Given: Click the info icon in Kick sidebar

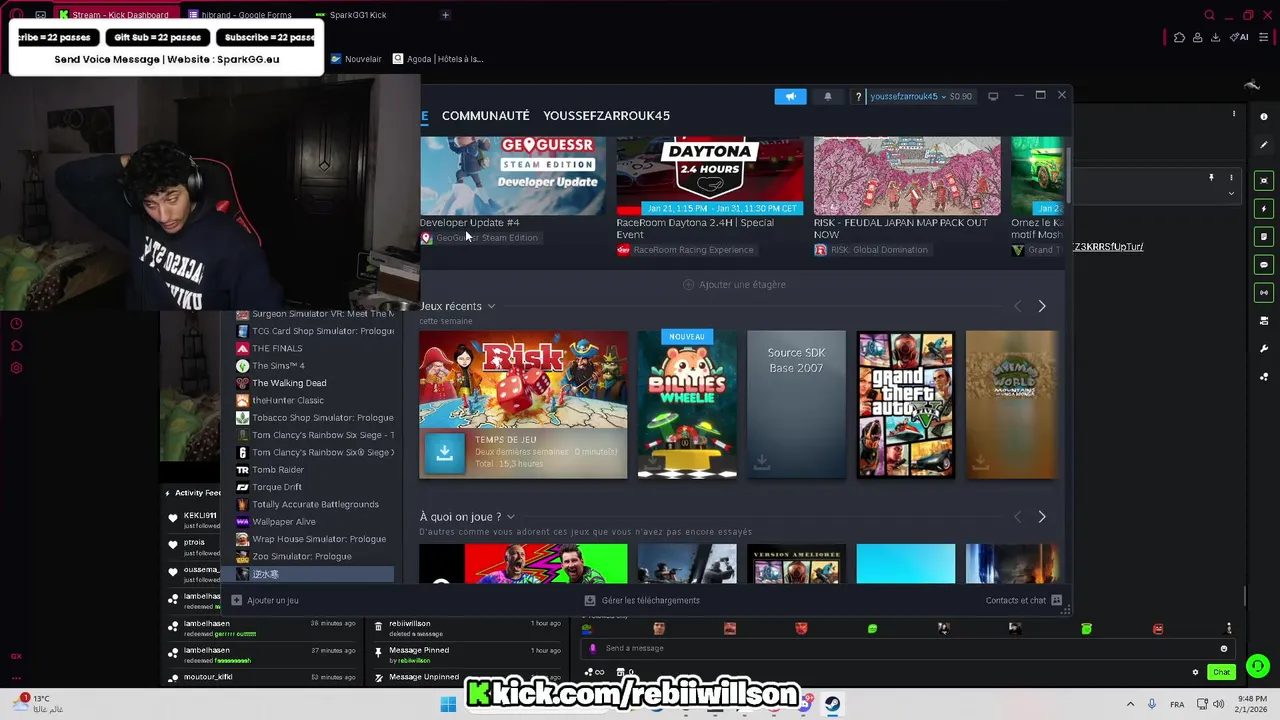Looking at the screenshot, I should (1264, 117).
